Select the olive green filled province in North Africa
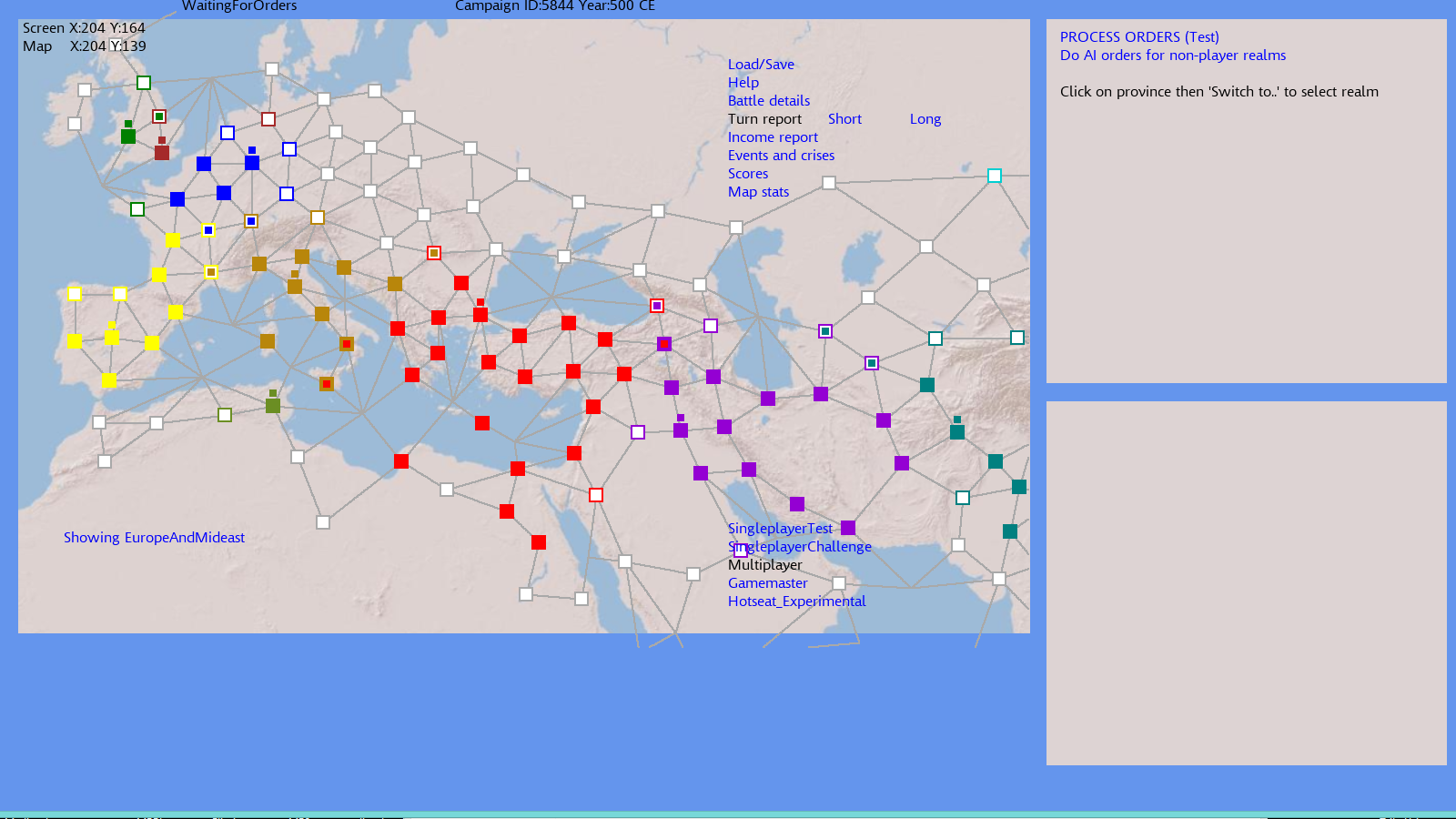The width and height of the screenshot is (1456, 819). (273, 406)
